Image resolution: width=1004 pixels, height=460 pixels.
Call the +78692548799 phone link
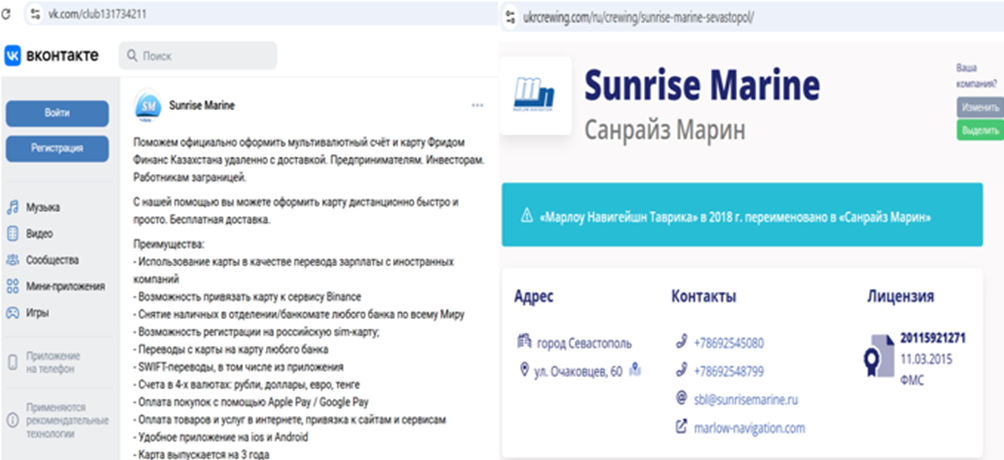pos(729,371)
